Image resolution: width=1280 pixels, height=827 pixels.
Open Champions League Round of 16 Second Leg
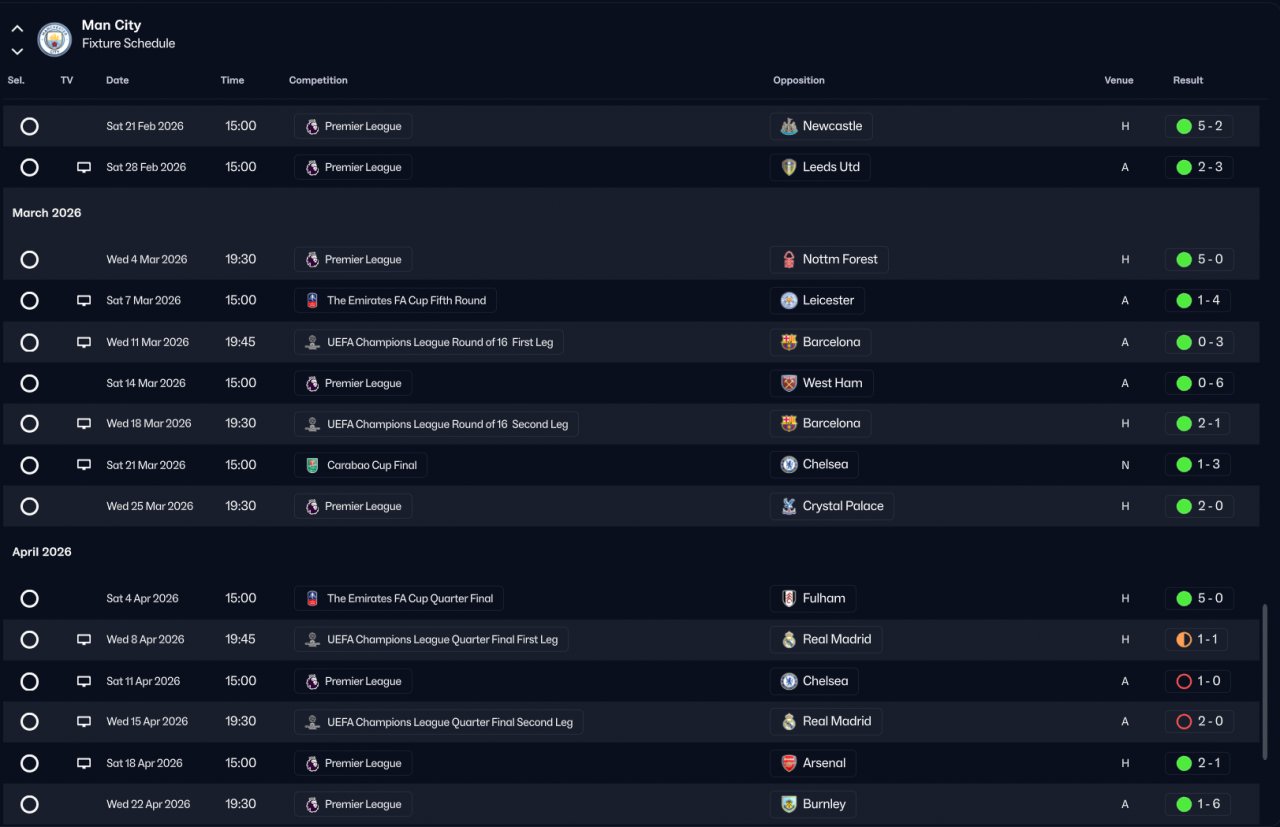[436, 424]
